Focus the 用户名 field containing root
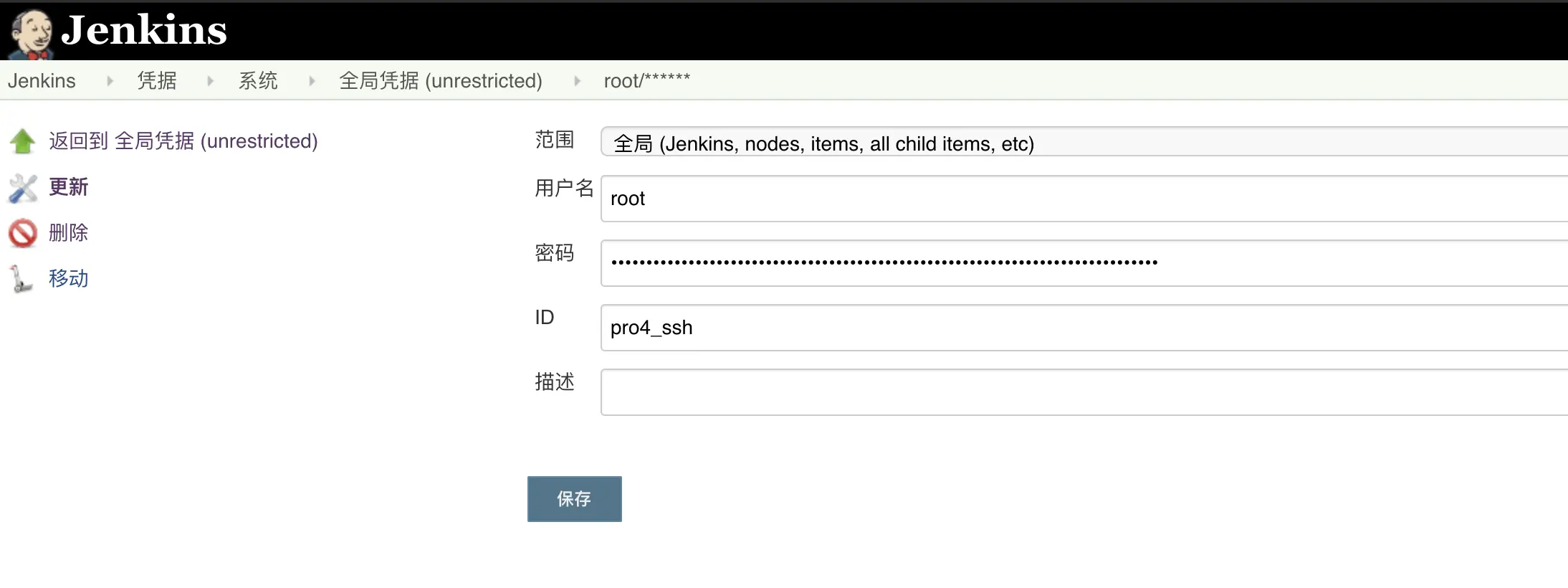 click(x=1084, y=199)
